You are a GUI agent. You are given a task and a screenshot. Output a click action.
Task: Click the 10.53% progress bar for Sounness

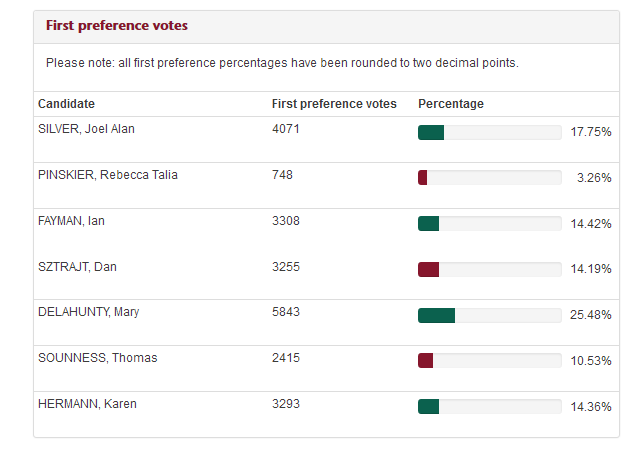point(489,361)
